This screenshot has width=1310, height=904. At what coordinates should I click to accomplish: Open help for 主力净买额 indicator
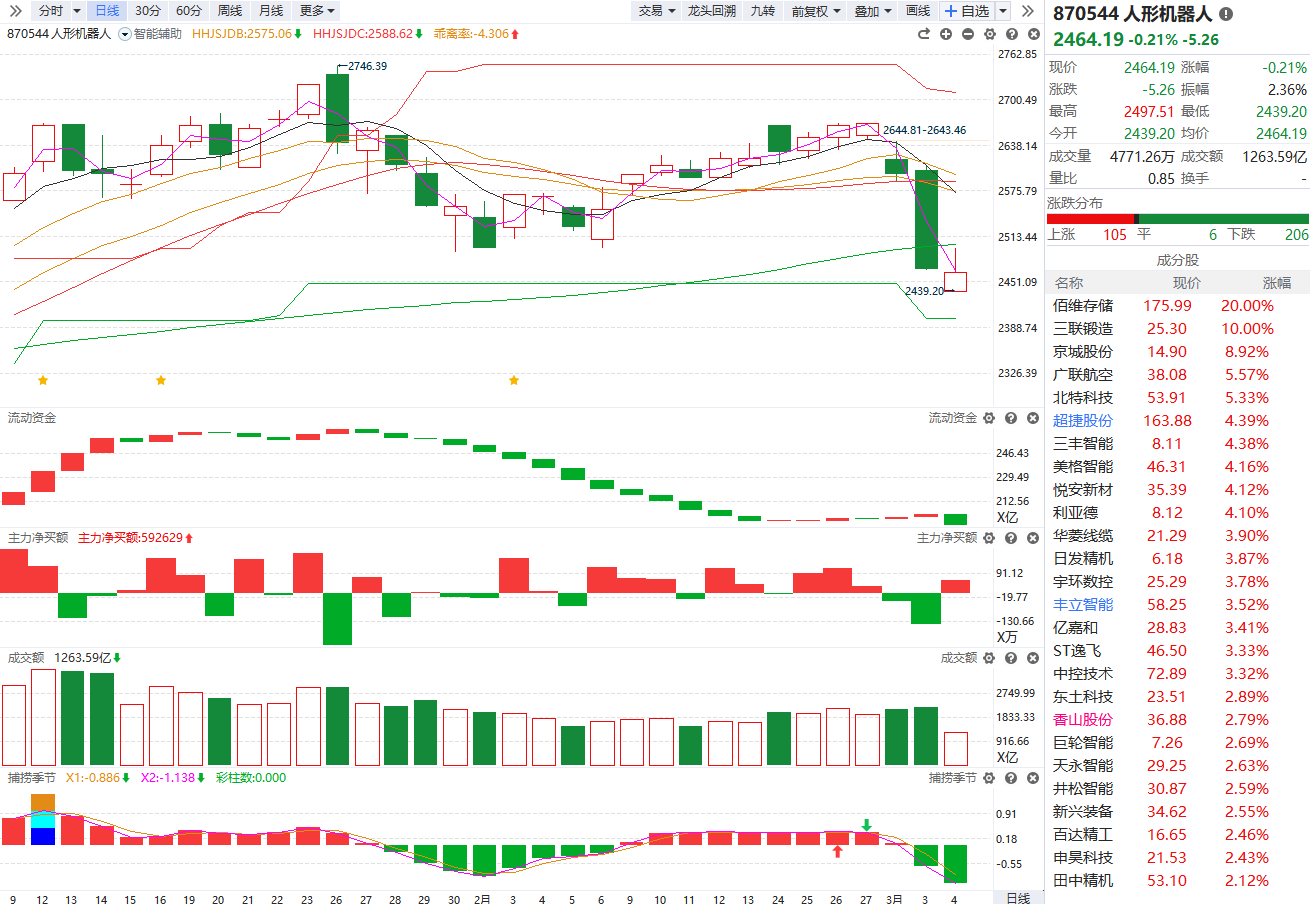tap(1010, 538)
